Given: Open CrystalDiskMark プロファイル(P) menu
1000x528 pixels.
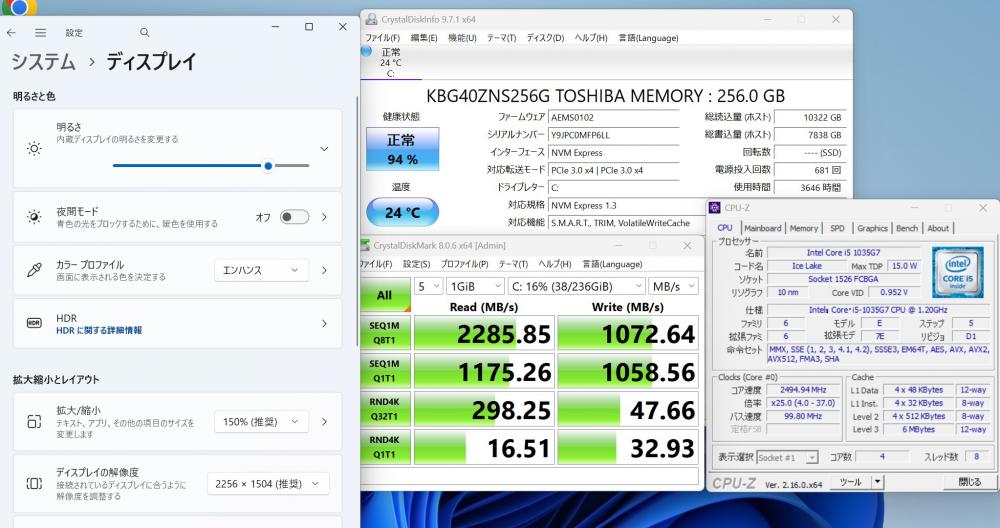Looking at the screenshot, I should pyautogui.click(x=464, y=264).
